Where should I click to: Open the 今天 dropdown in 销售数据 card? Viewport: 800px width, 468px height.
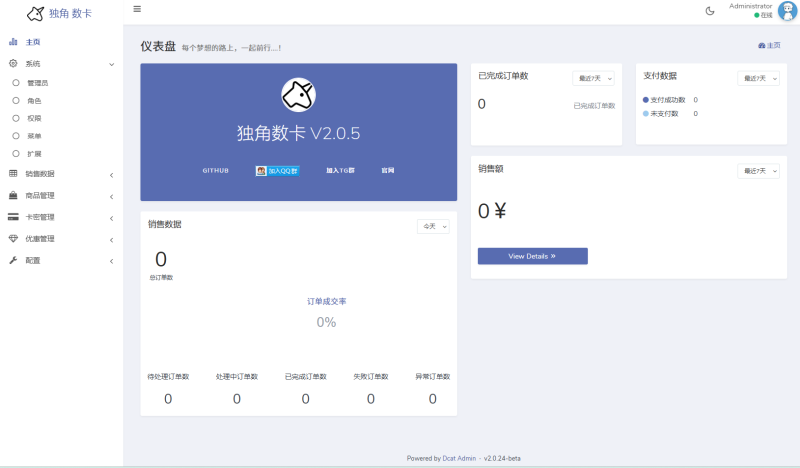433,226
